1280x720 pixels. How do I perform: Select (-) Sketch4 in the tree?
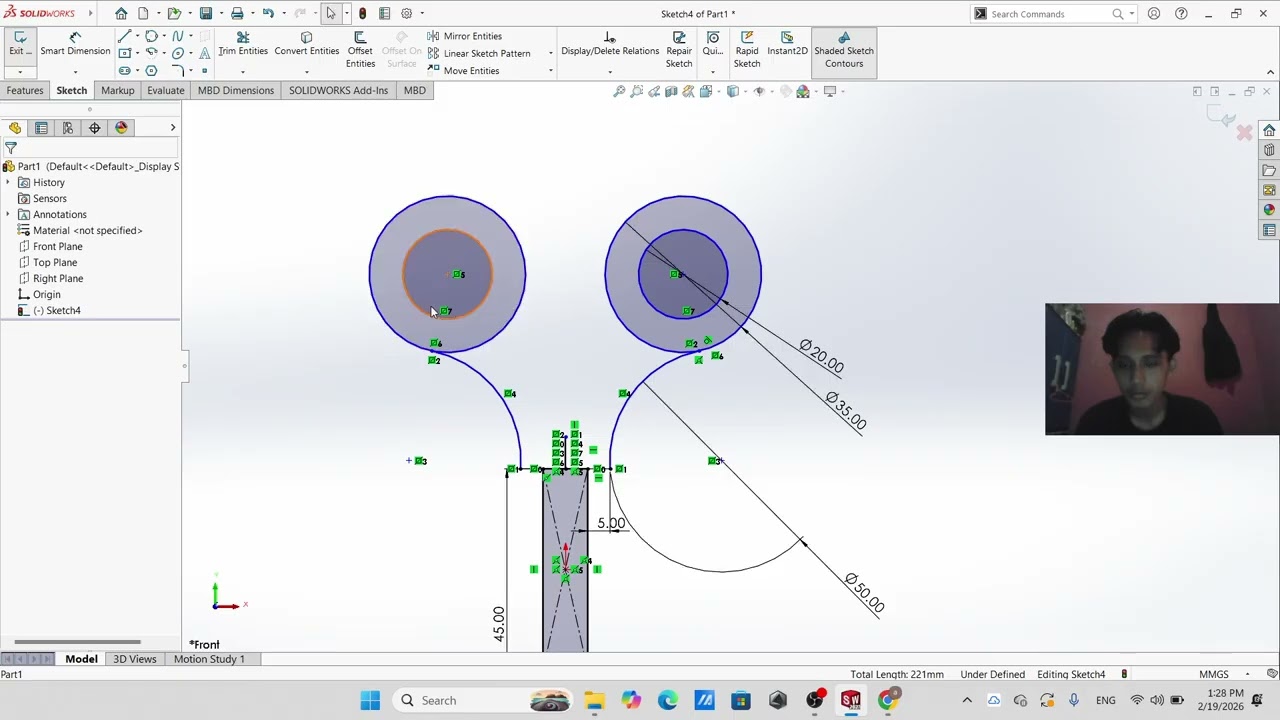click(x=55, y=310)
